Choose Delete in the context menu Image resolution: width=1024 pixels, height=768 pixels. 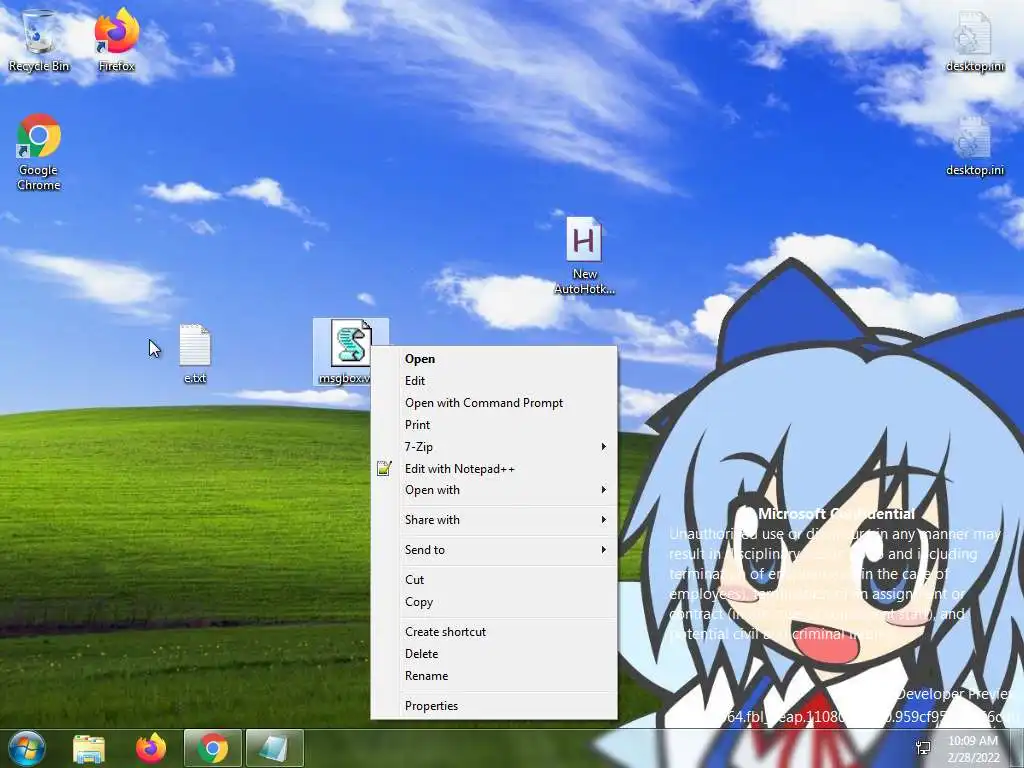[494, 654]
